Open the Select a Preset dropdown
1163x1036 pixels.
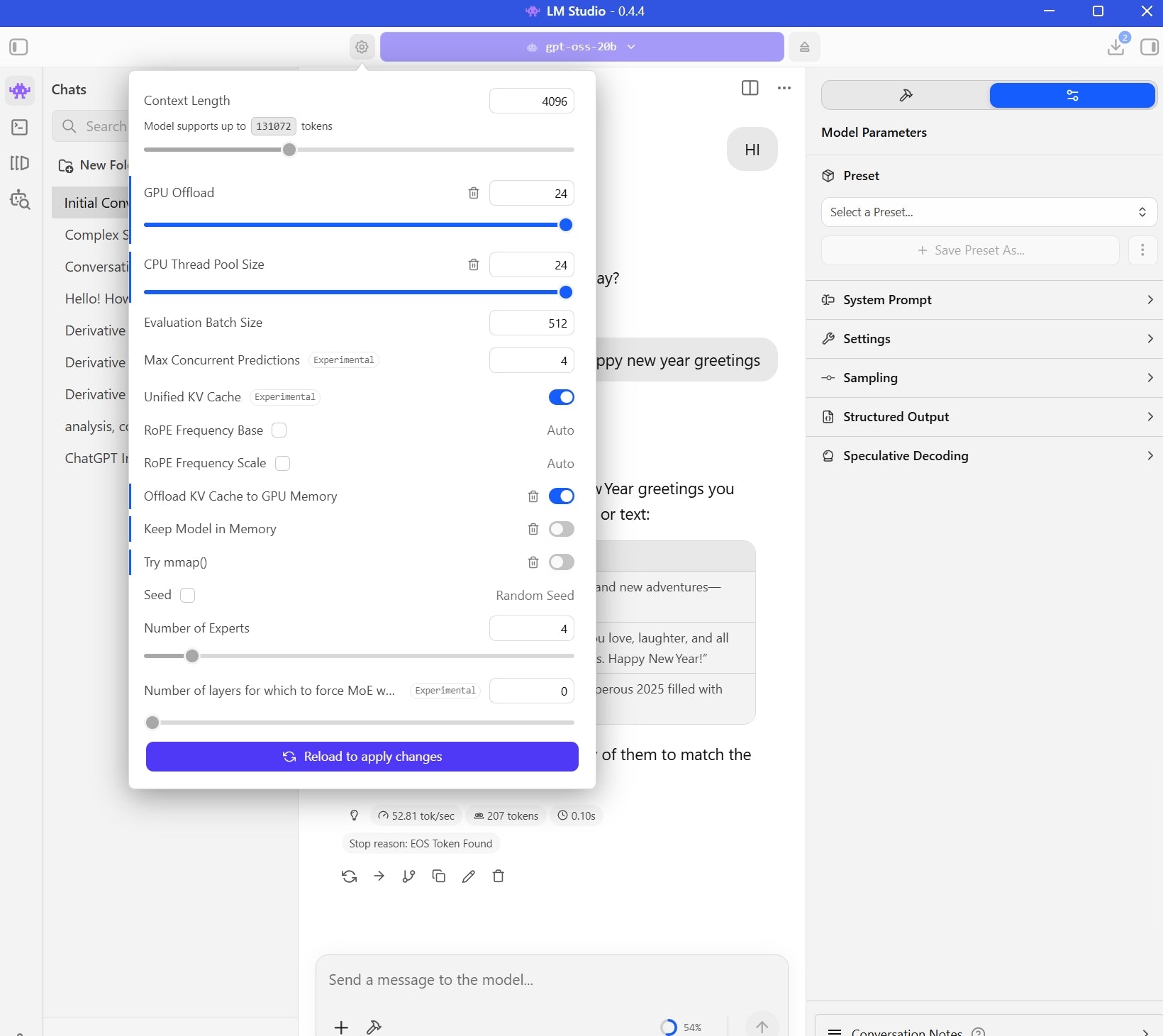(x=989, y=212)
